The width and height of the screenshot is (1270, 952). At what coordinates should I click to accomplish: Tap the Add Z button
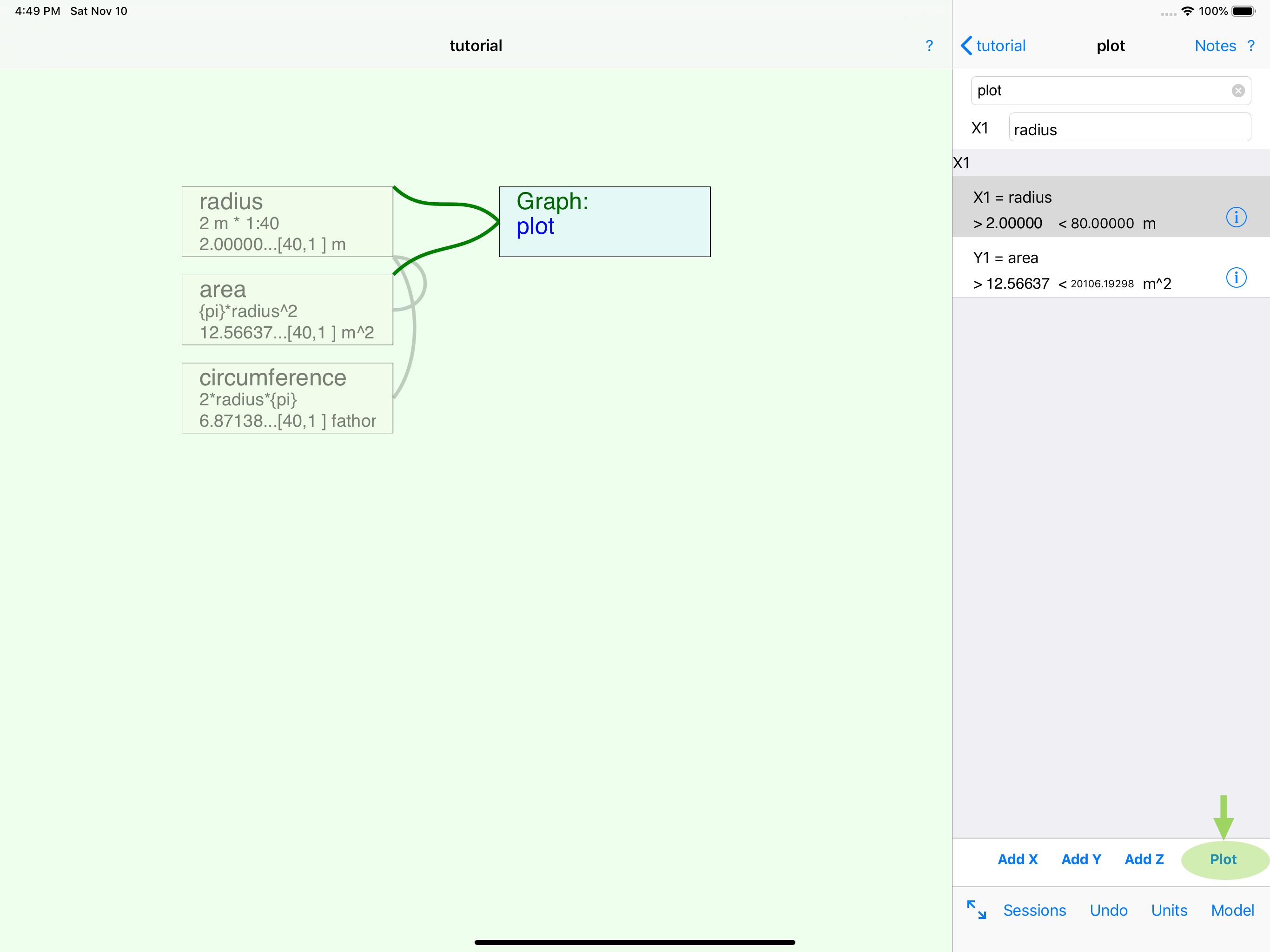pyautogui.click(x=1144, y=859)
